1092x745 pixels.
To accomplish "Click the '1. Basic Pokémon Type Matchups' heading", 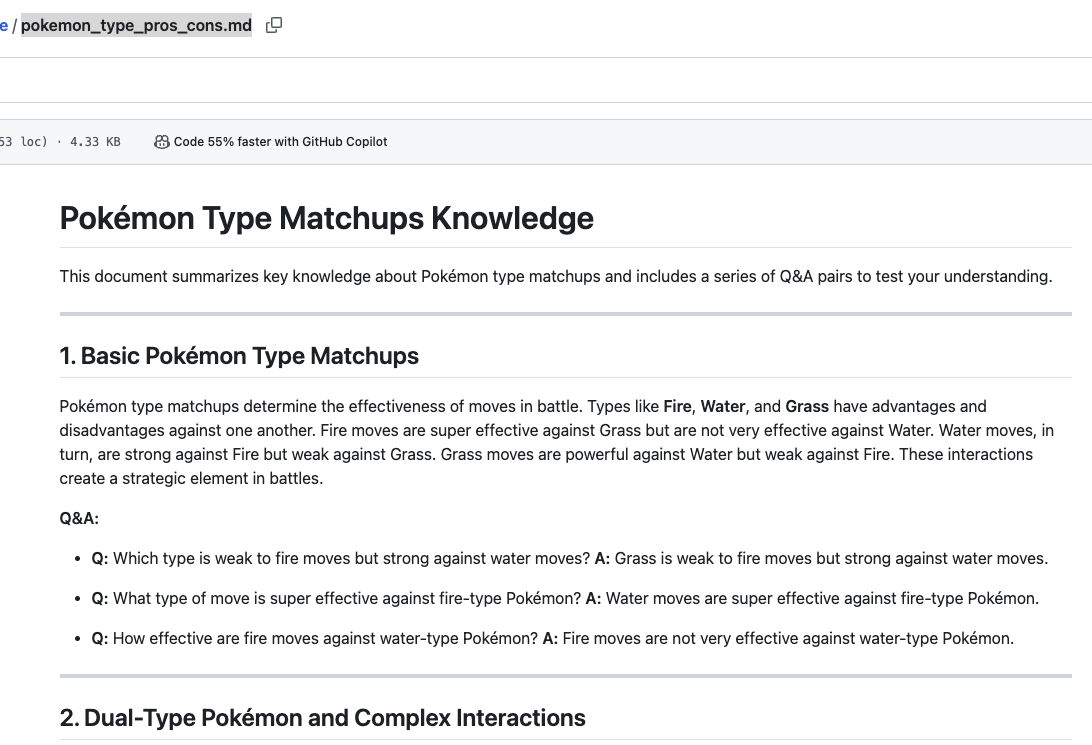I will point(239,356).
